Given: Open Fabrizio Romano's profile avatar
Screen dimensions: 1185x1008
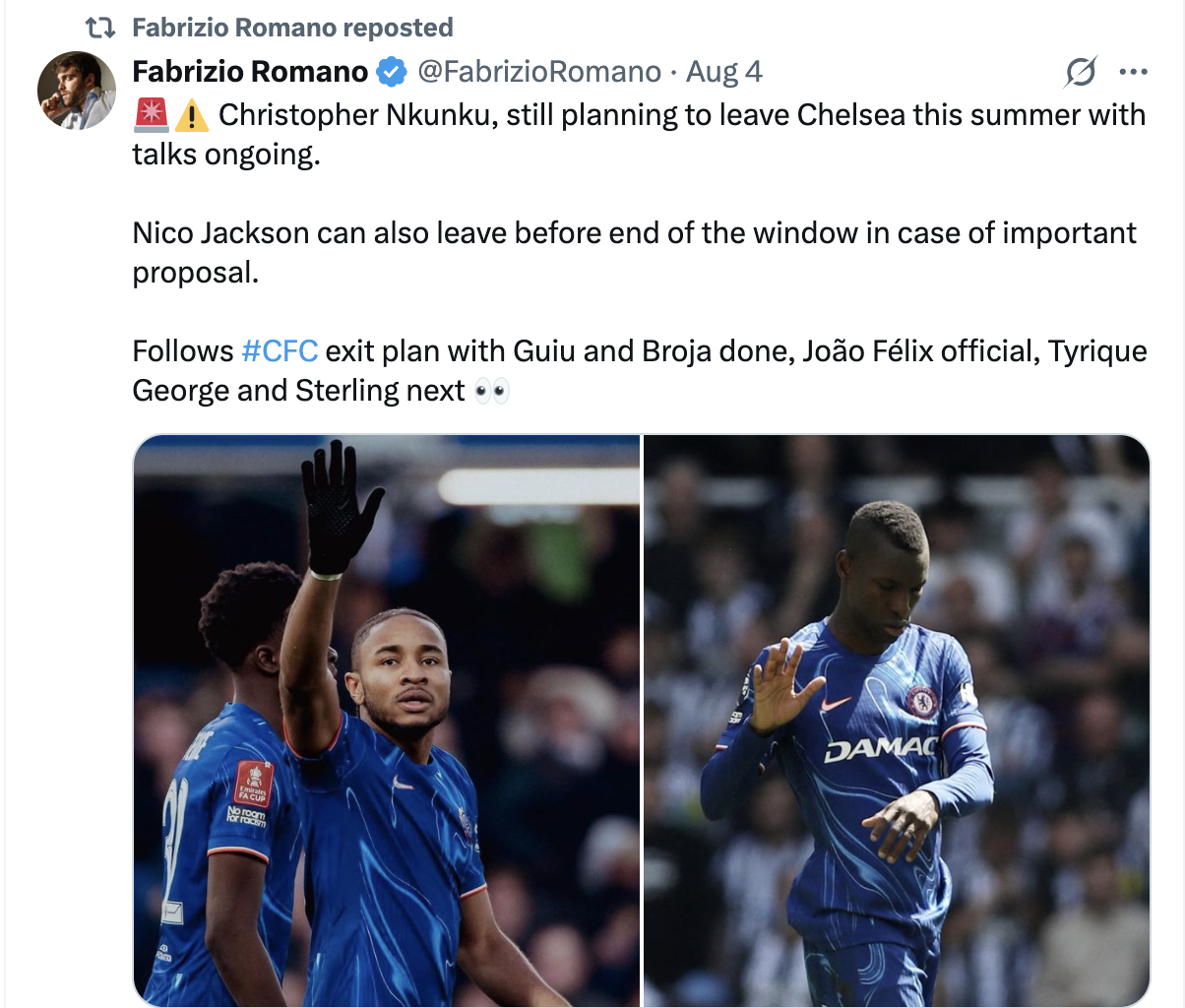Looking at the screenshot, I should [77, 91].
